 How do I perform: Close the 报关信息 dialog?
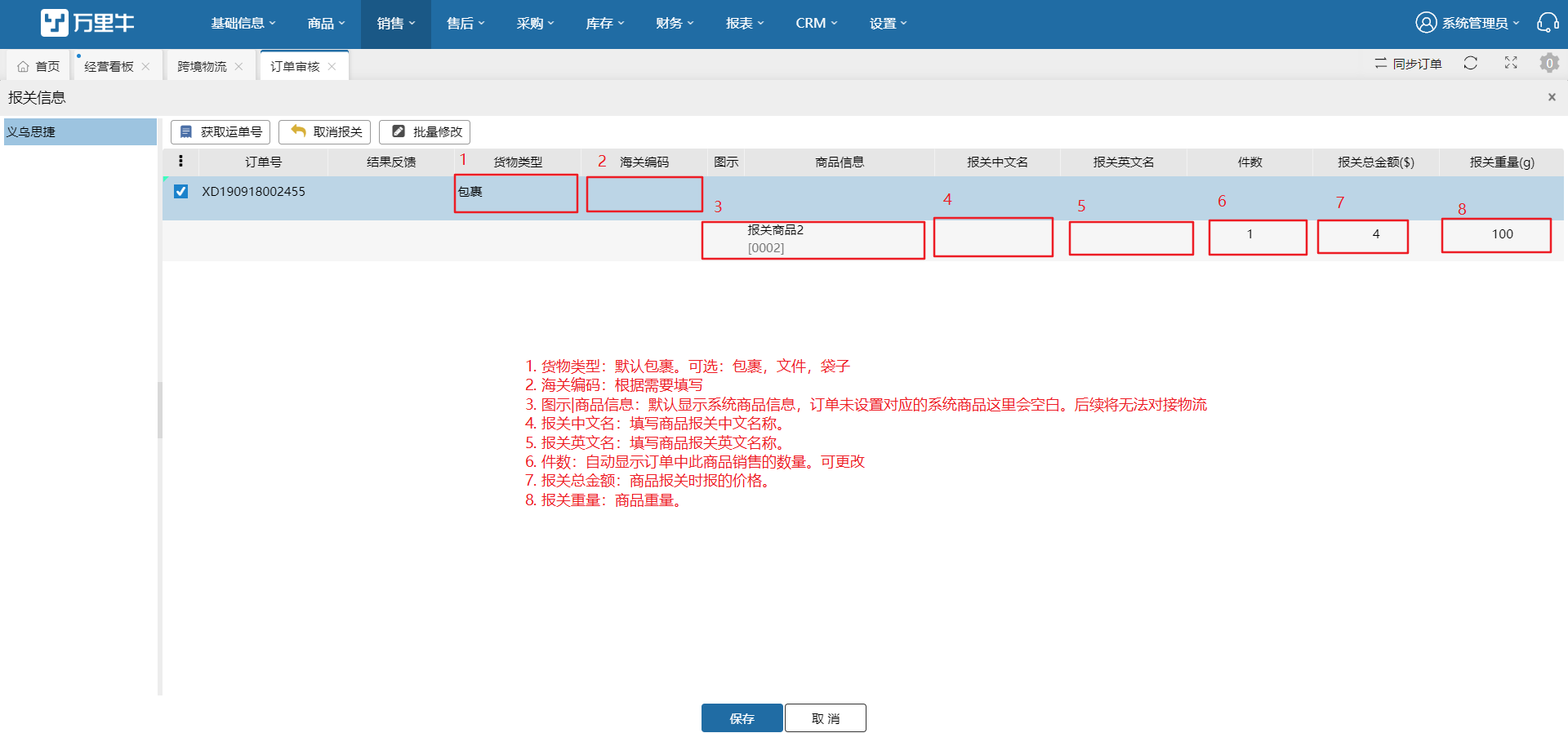pyautogui.click(x=1552, y=97)
